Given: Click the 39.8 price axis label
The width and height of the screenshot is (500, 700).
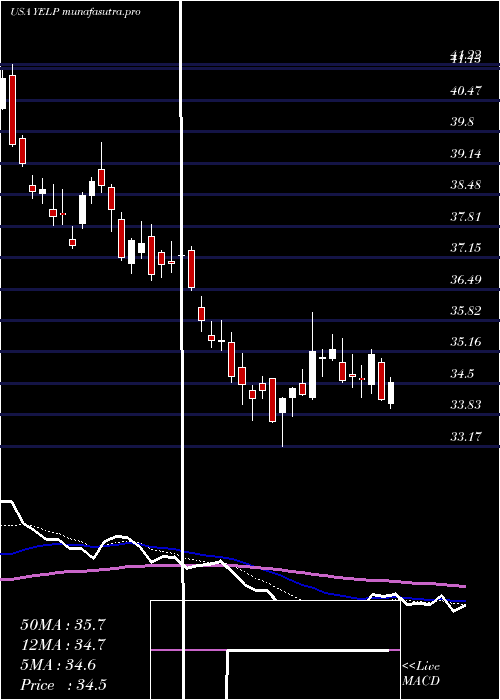Looking at the screenshot, I should tap(462, 122).
